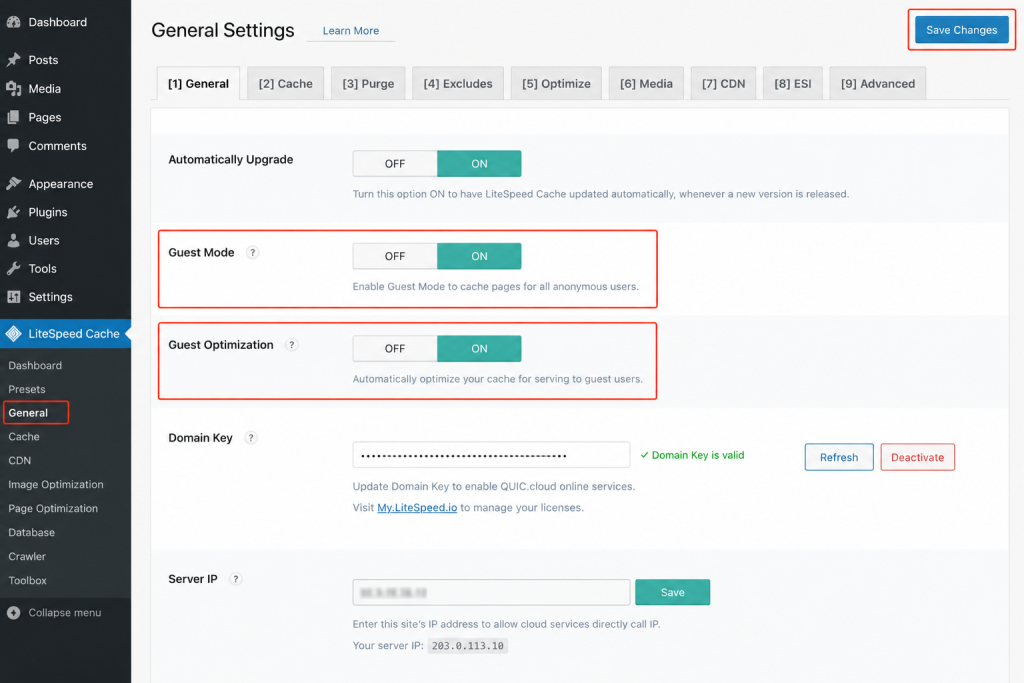Click the 'Domain Key is valid' status text

click(698, 455)
